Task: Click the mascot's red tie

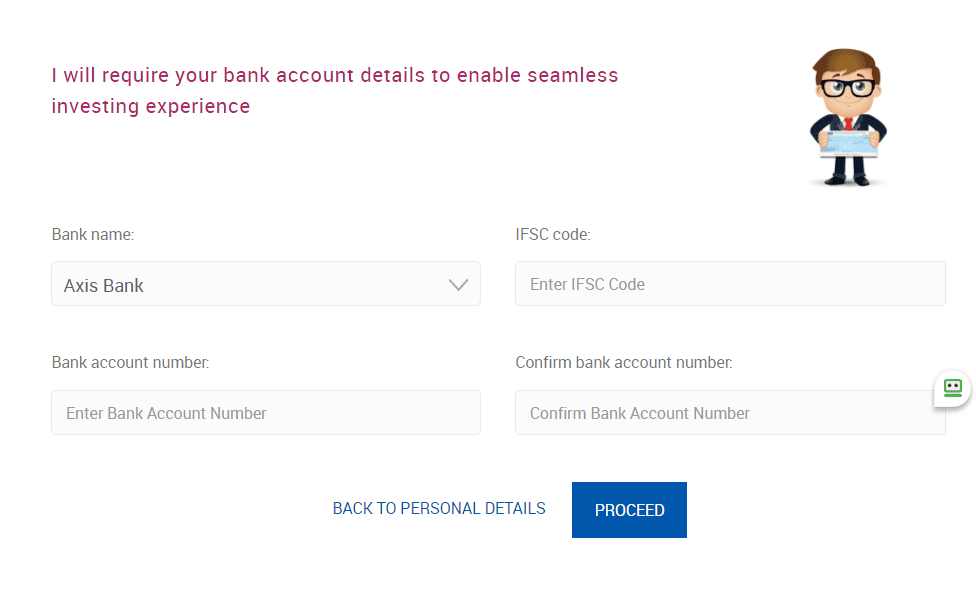Action: pyautogui.click(x=848, y=123)
